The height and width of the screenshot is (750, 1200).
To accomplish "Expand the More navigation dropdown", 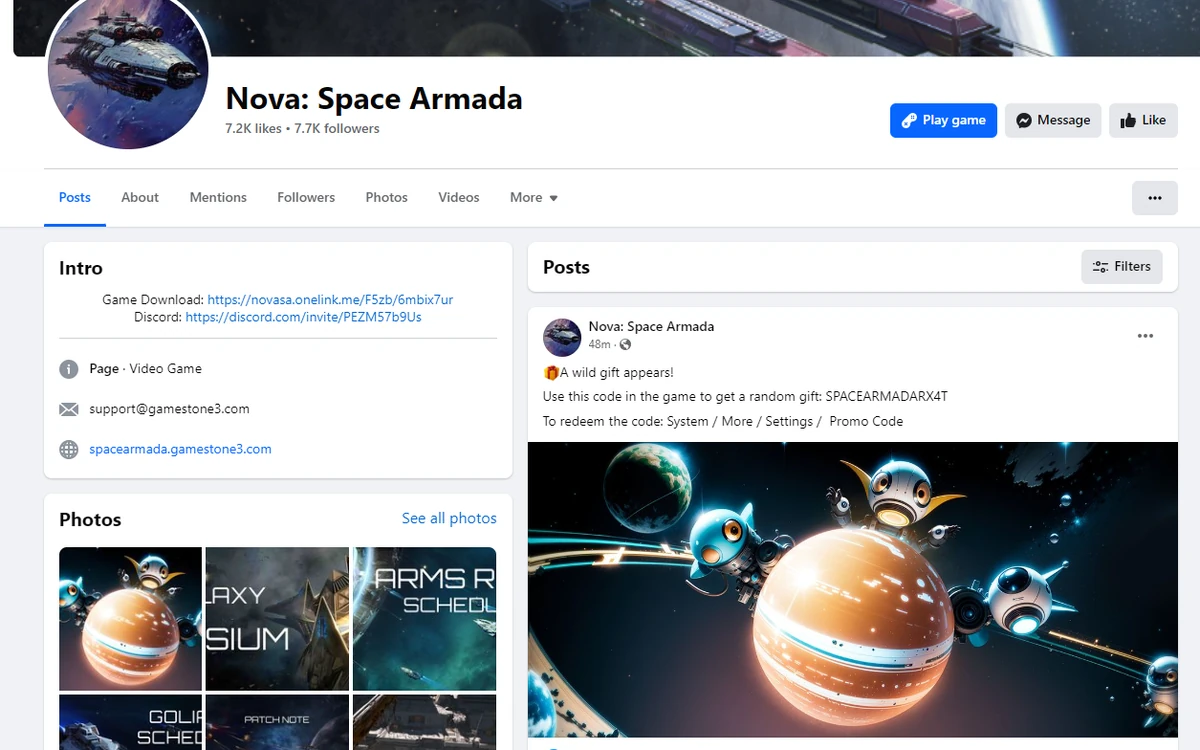I will 533,197.
